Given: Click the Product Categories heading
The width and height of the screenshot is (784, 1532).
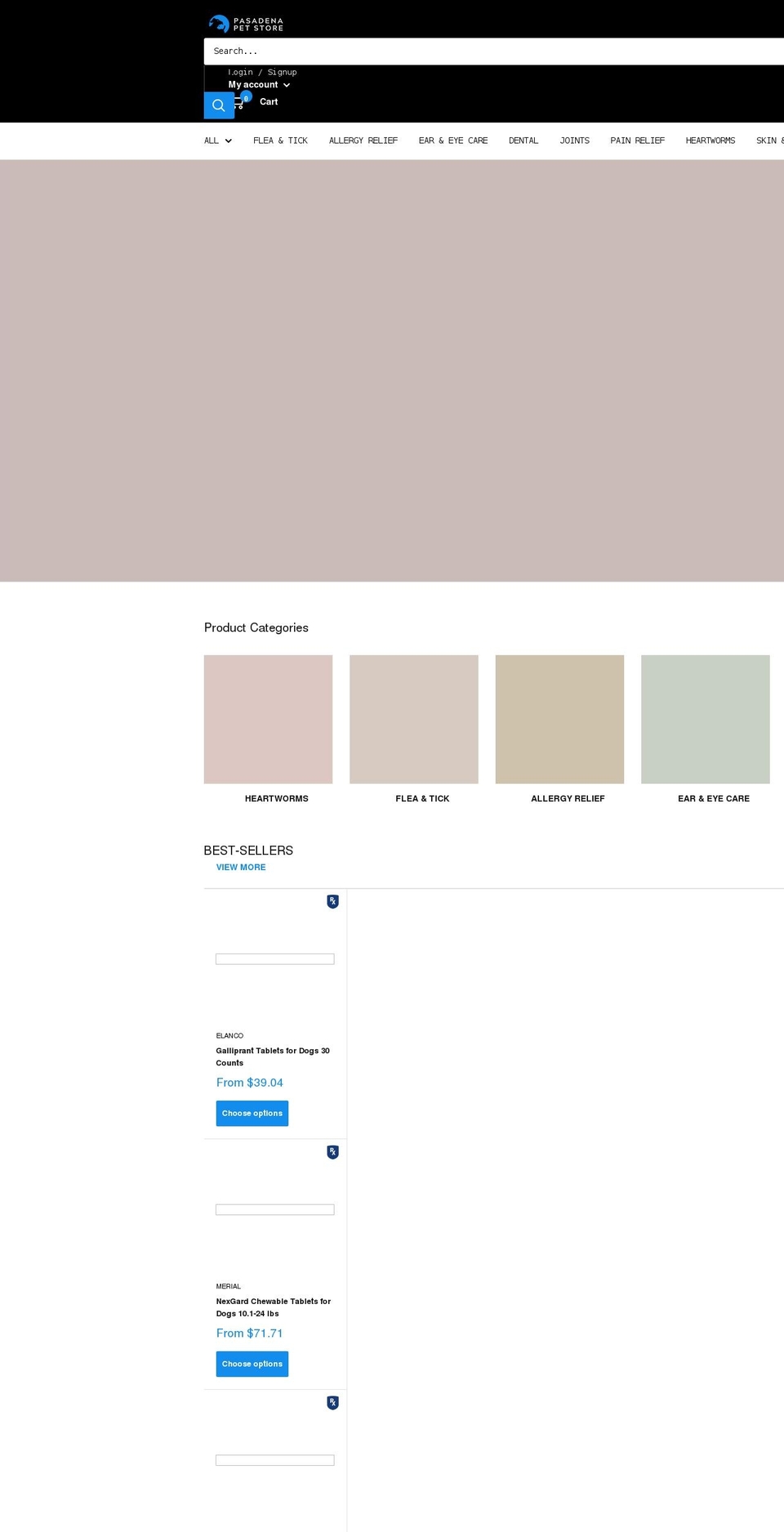Looking at the screenshot, I should (x=256, y=628).
